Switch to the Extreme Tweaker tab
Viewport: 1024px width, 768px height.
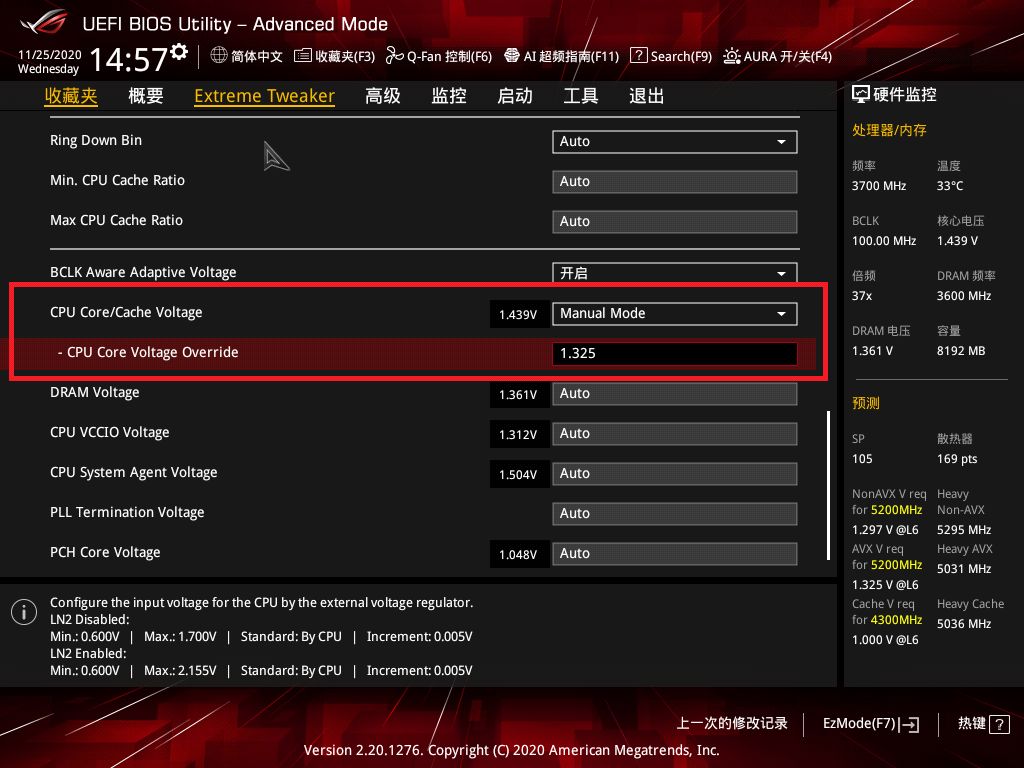(264, 96)
